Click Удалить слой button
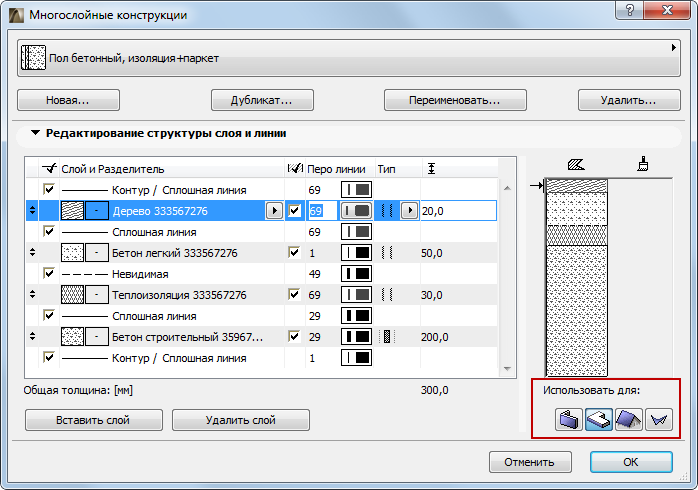This screenshot has height=490, width=698. tap(241, 420)
